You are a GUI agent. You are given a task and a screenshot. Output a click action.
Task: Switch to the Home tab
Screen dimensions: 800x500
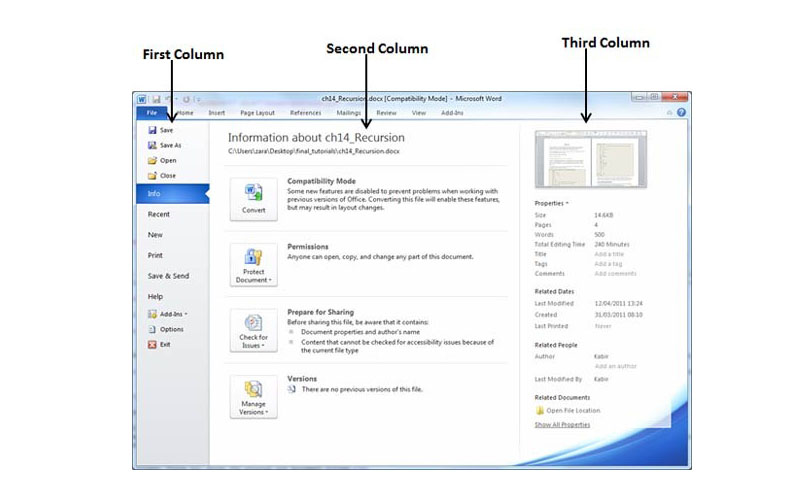click(185, 113)
